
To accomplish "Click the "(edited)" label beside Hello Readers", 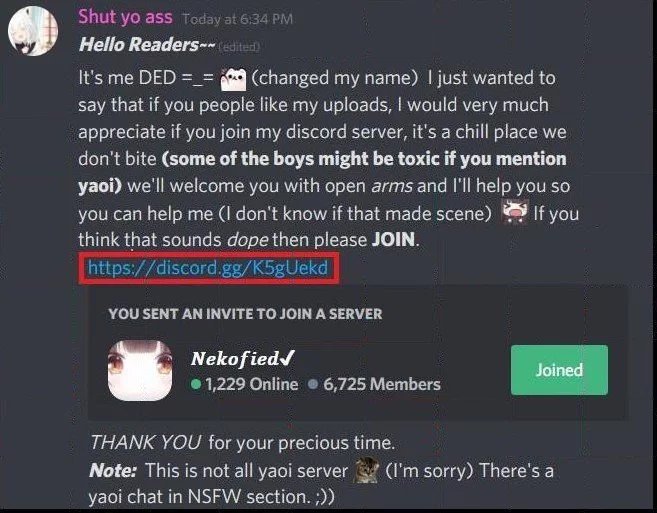I will point(240,47).
